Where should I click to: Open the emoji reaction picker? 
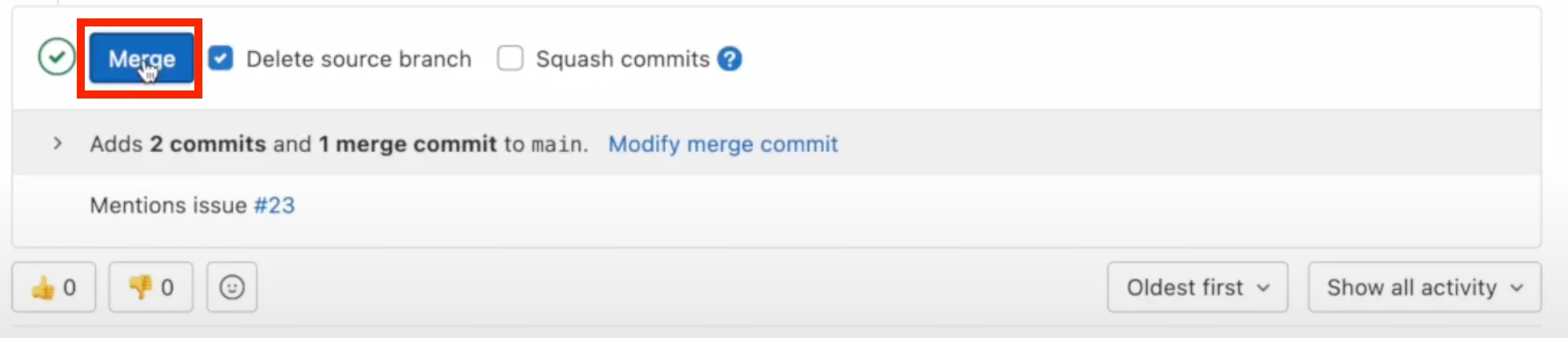coord(232,287)
